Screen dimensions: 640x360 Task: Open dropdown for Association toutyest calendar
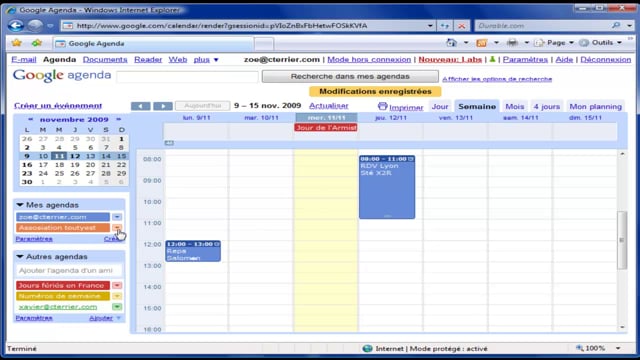[117, 227]
